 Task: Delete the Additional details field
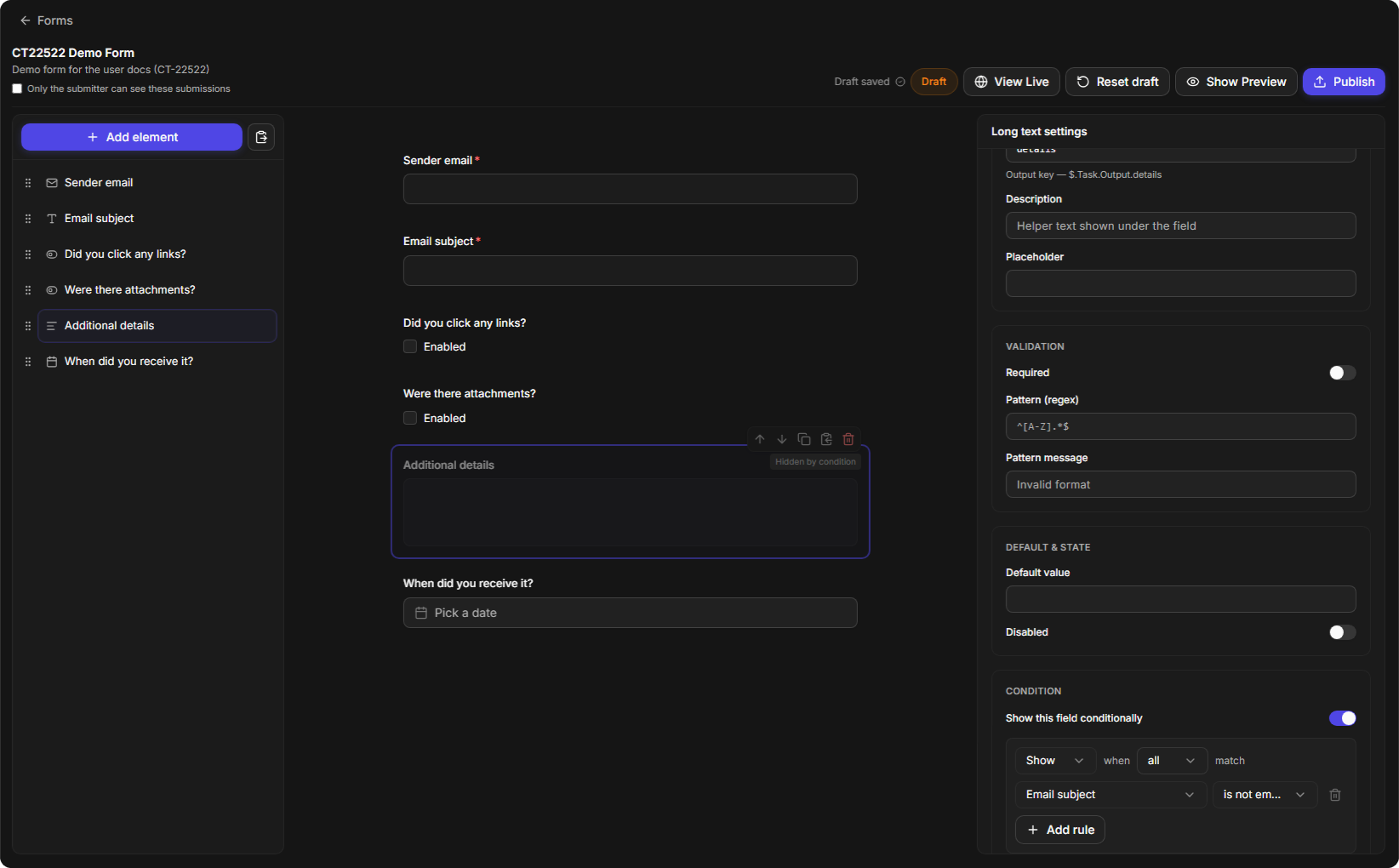click(x=848, y=439)
